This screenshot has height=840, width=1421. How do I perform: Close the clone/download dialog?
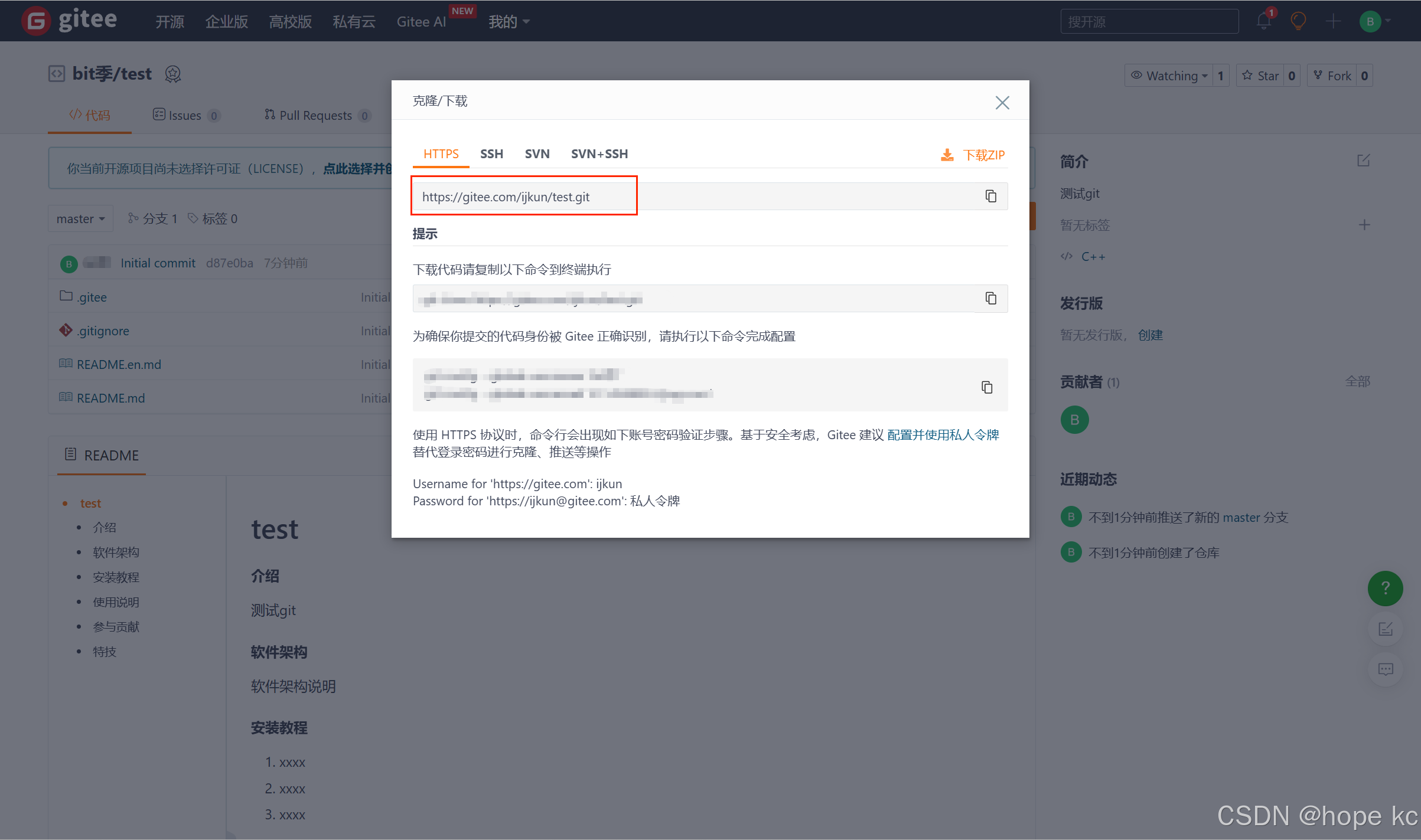1002,102
